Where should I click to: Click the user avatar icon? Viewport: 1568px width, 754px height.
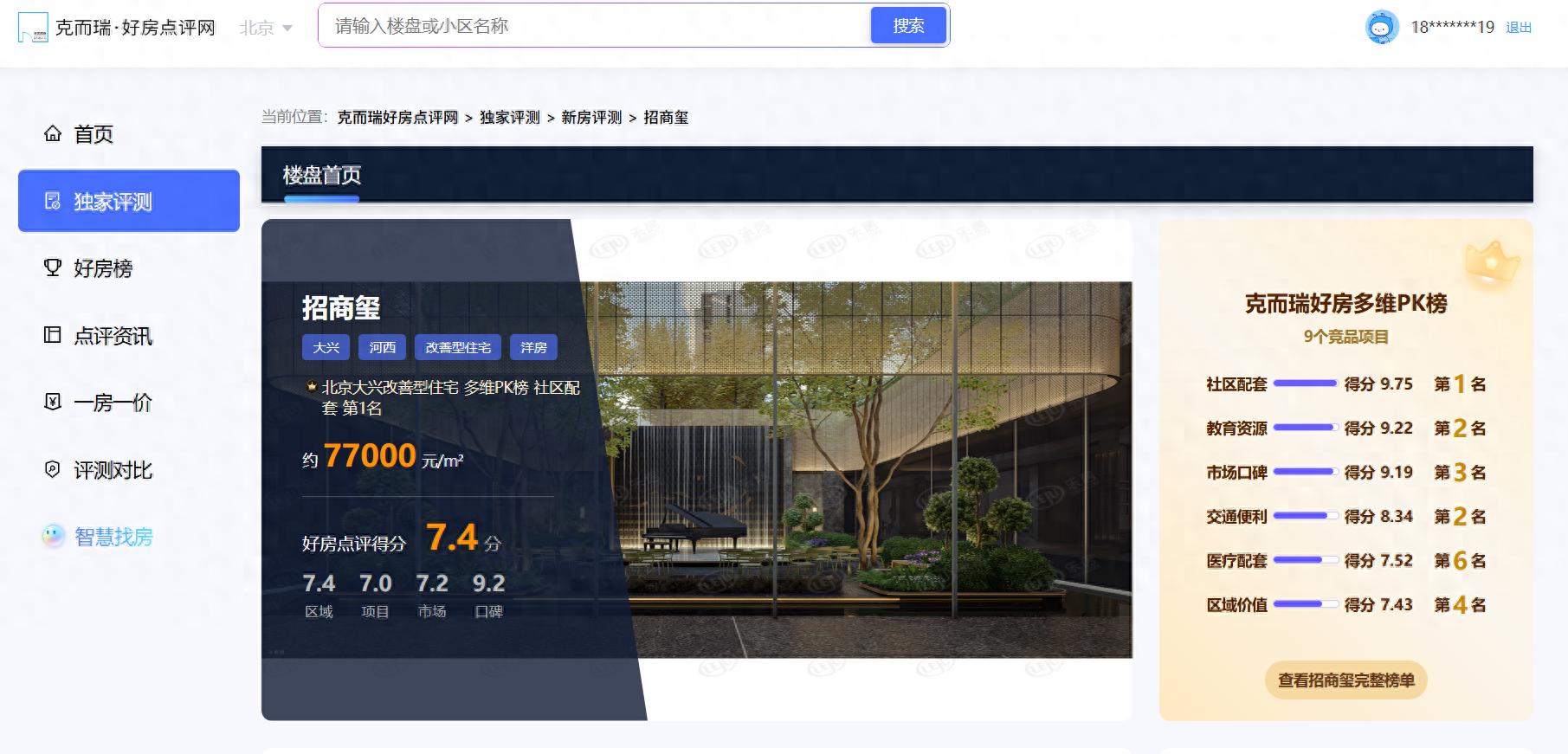tap(1381, 27)
